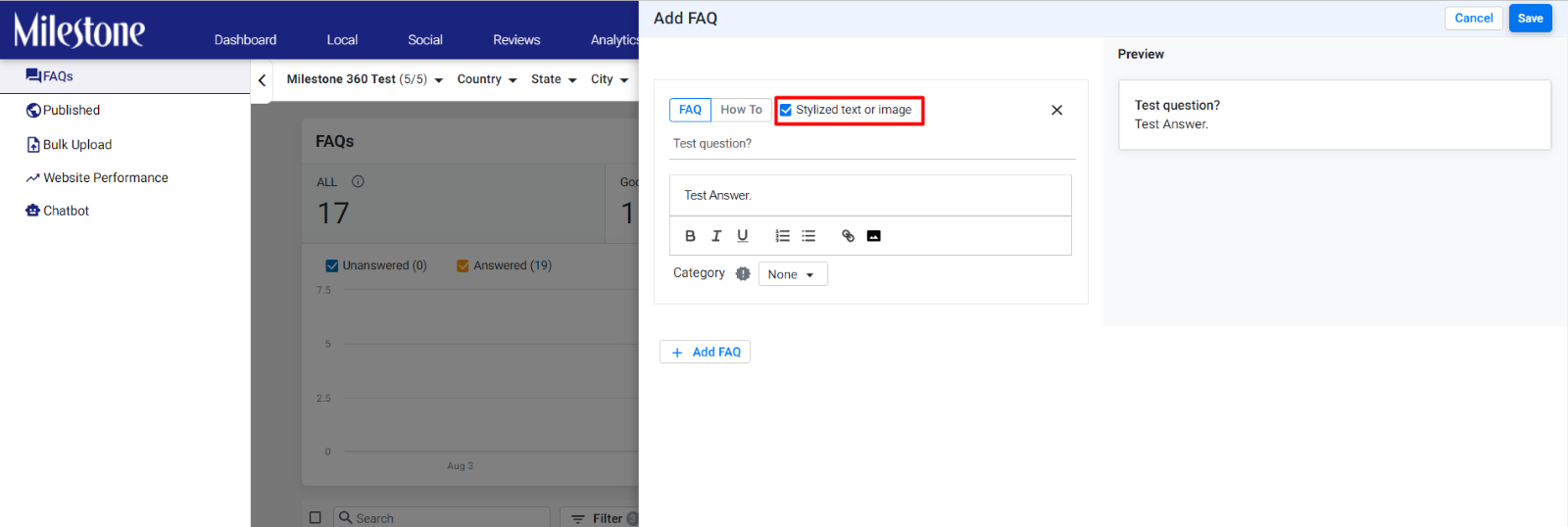Open Published in the sidebar
Image resolution: width=1568 pixels, height=527 pixels.
point(63,111)
